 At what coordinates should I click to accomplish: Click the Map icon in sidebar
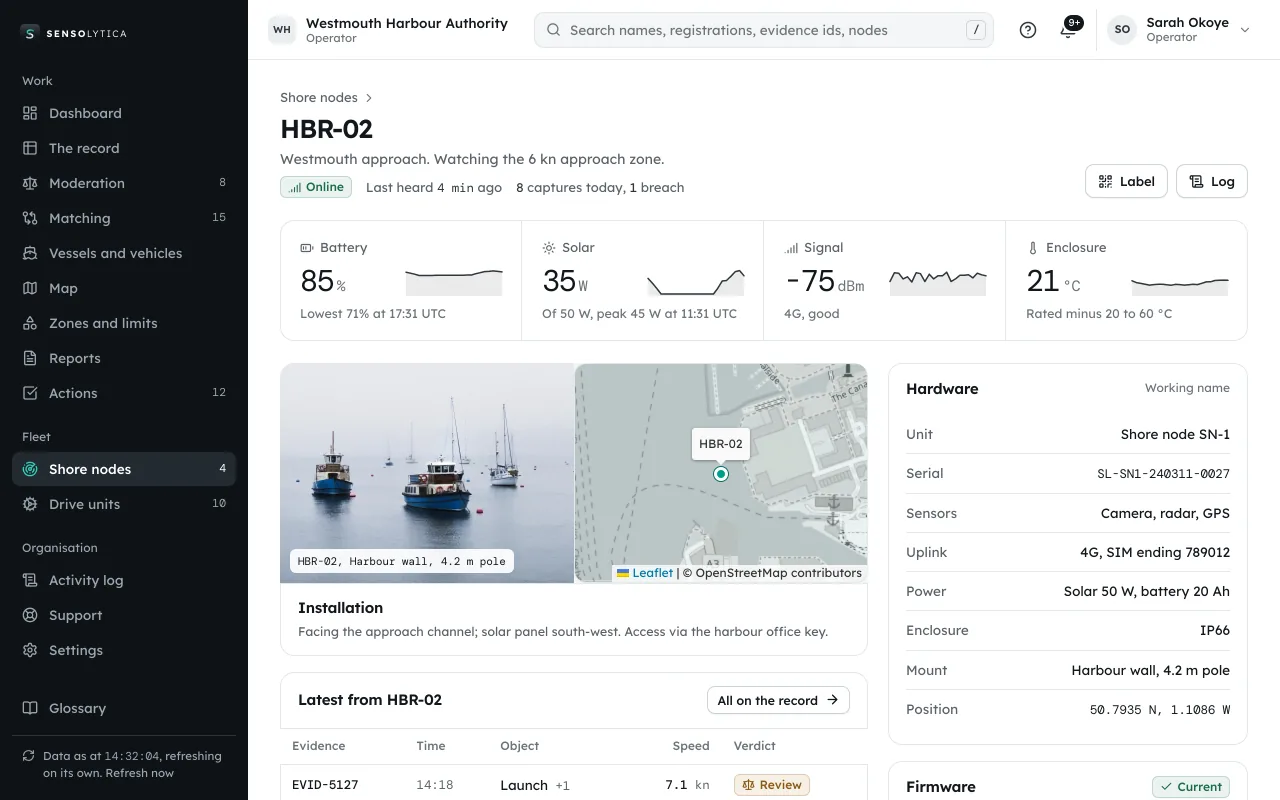(30, 288)
